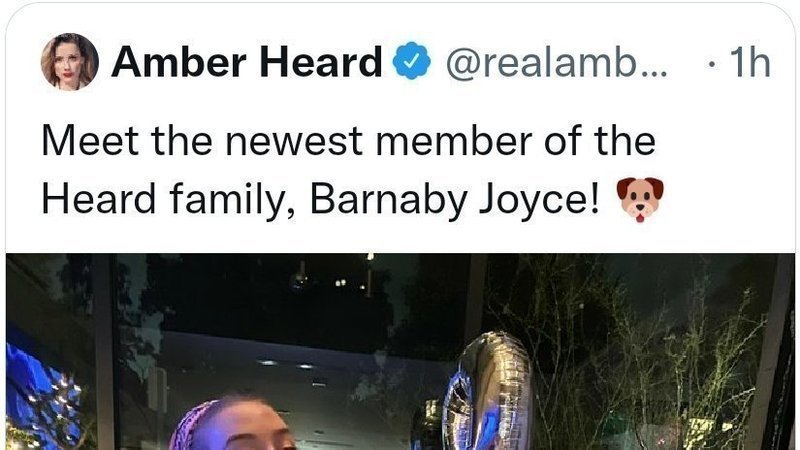Click the person's purple headband in the photo
The image size is (800, 450).
tap(192, 424)
